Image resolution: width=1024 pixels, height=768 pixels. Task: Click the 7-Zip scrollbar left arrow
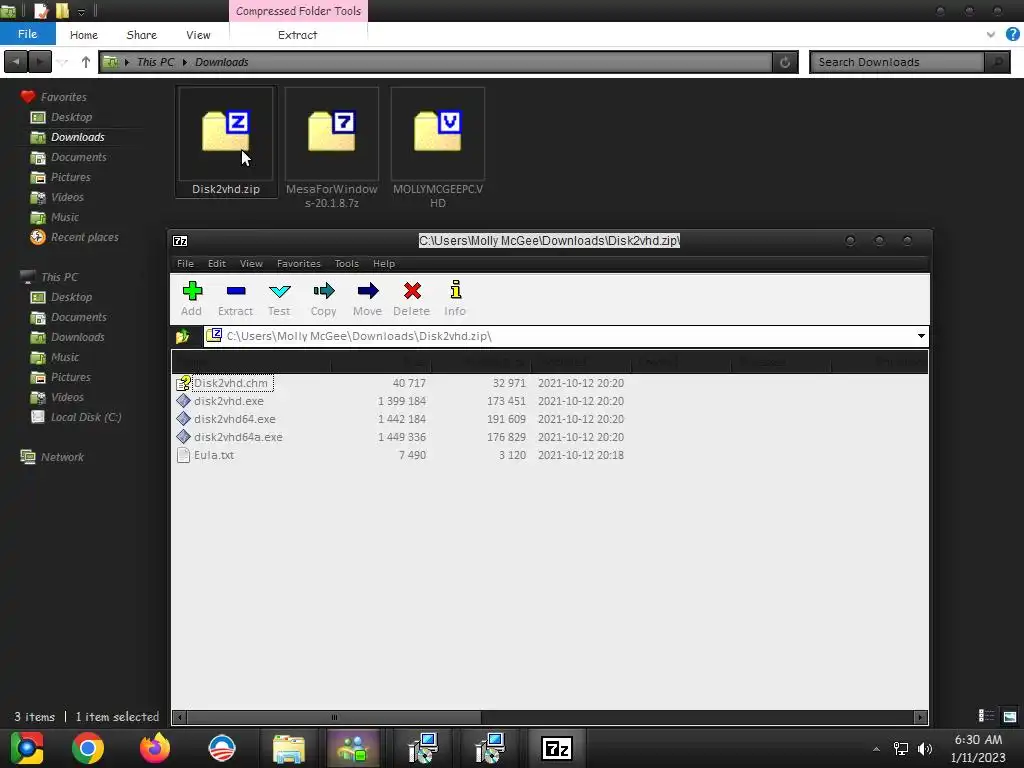(x=180, y=718)
